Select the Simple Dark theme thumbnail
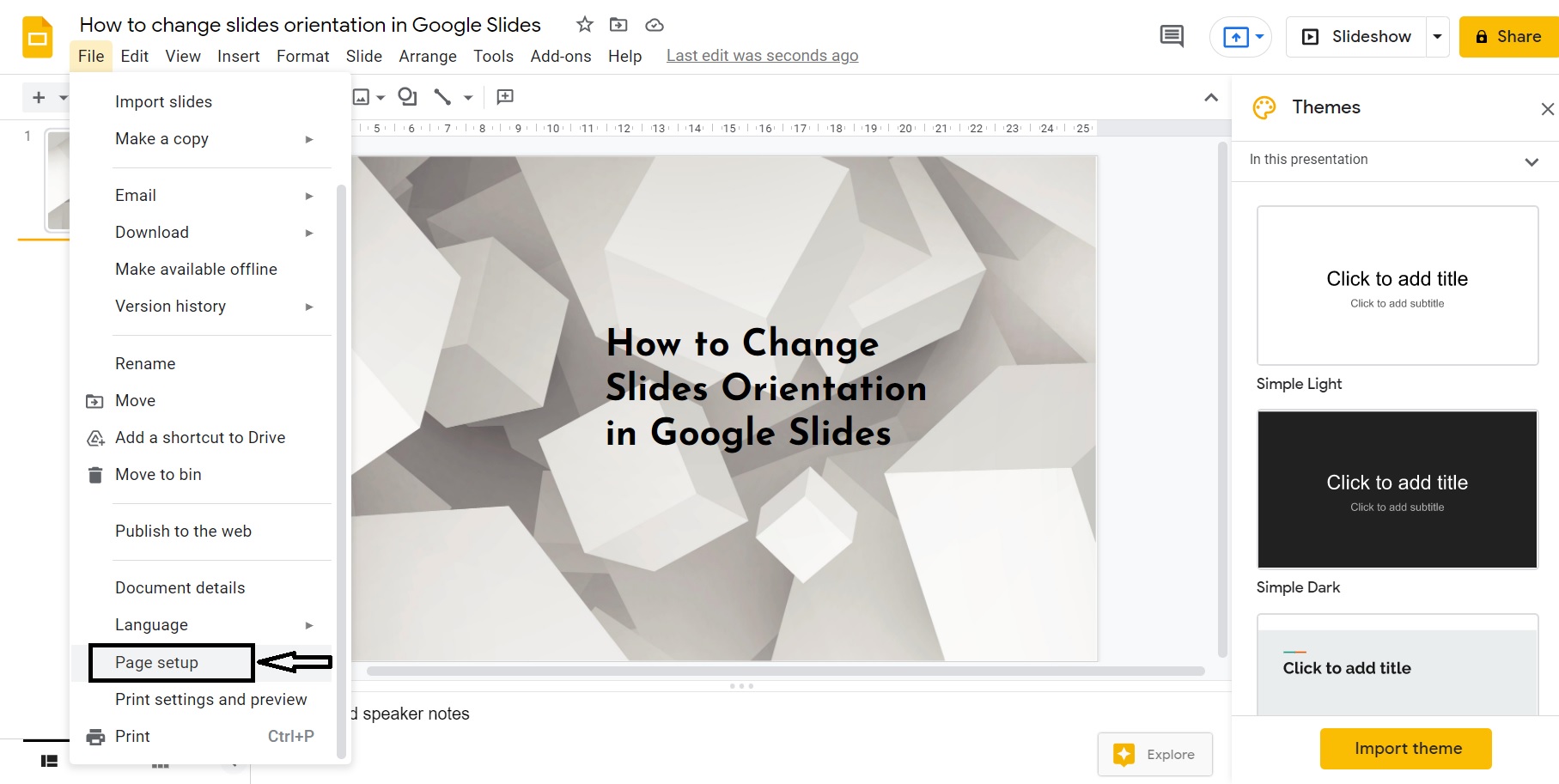Viewport: 1559px width, 784px height. click(x=1398, y=489)
